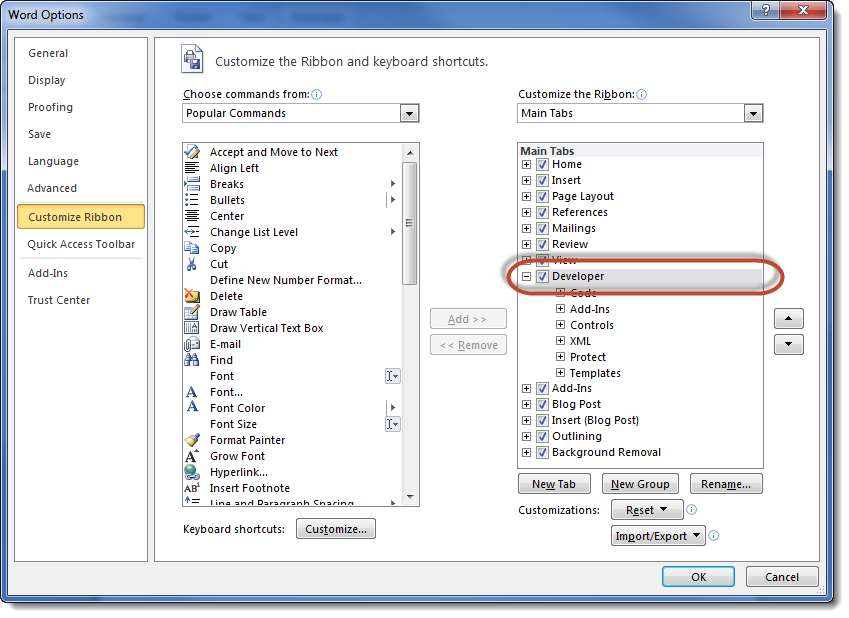Screen dimensions: 849x618
Task: Click the Delete command icon
Action: pyautogui.click(x=192, y=296)
